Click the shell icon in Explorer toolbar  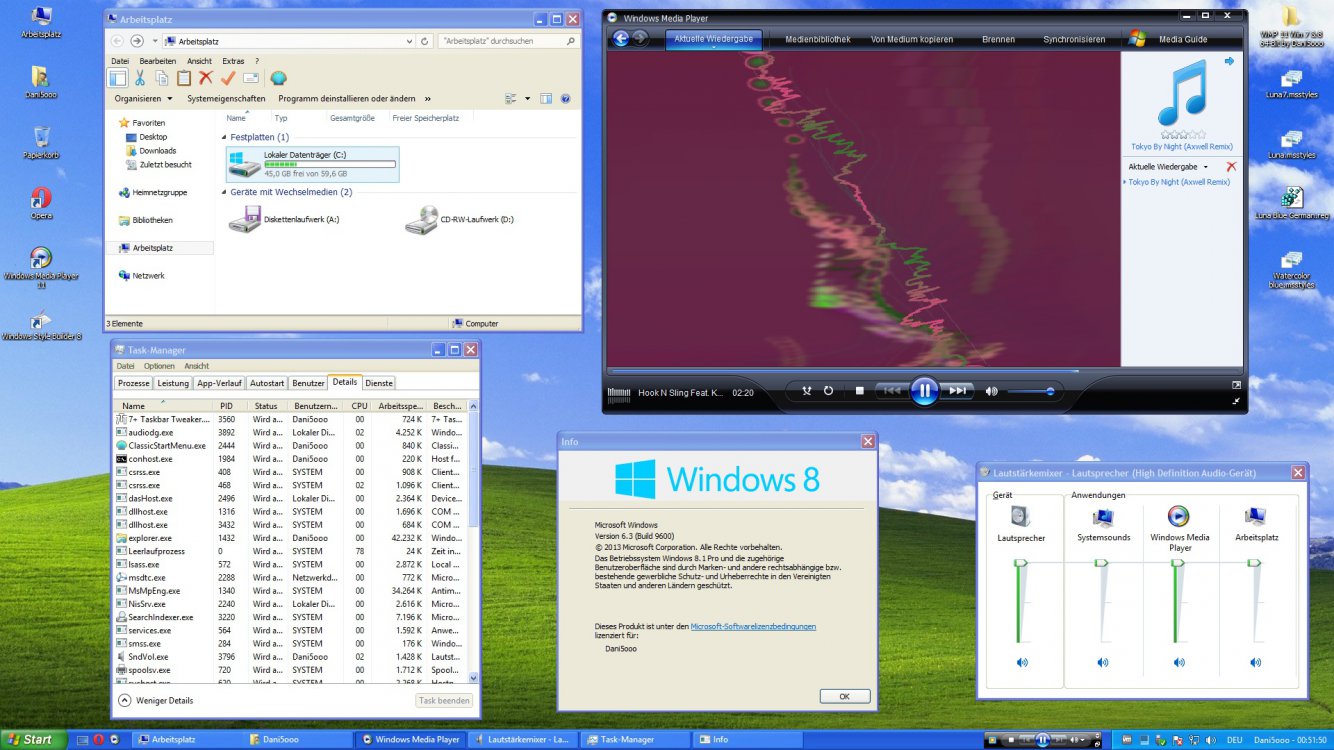coord(279,78)
